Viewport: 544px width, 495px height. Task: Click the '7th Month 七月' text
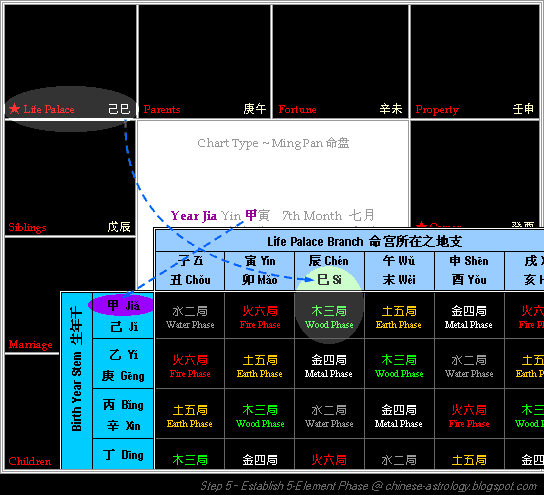pos(328,215)
